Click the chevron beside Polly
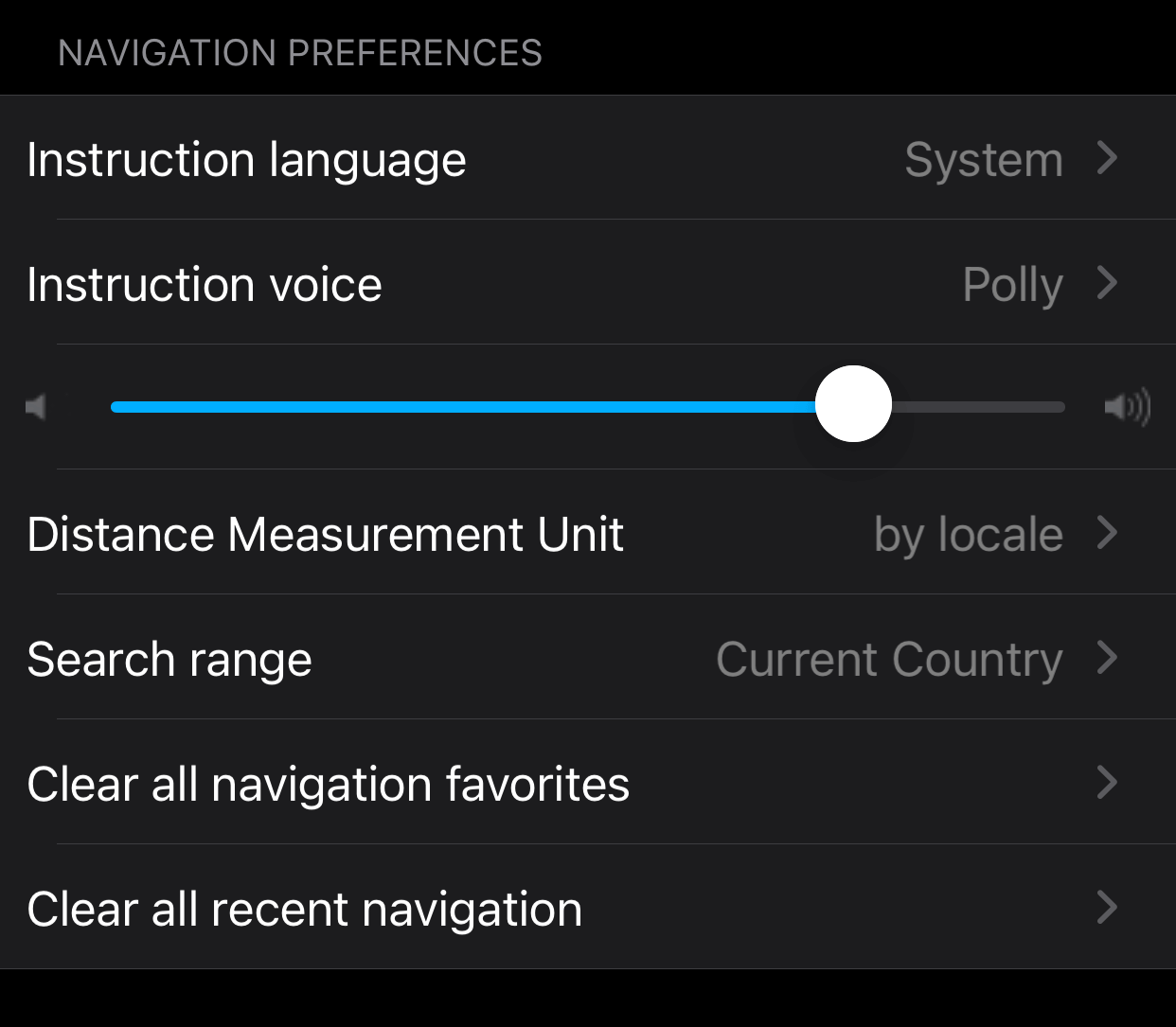This screenshot has height=1027, width=1176. point(1108,282)
